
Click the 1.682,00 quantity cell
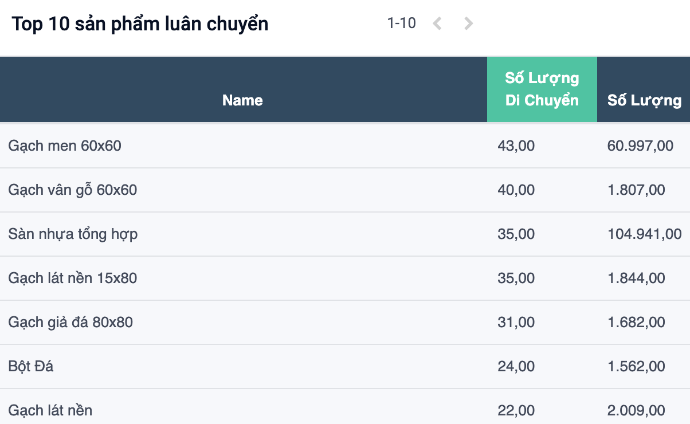pyautogui.click(x=636, y=322)
